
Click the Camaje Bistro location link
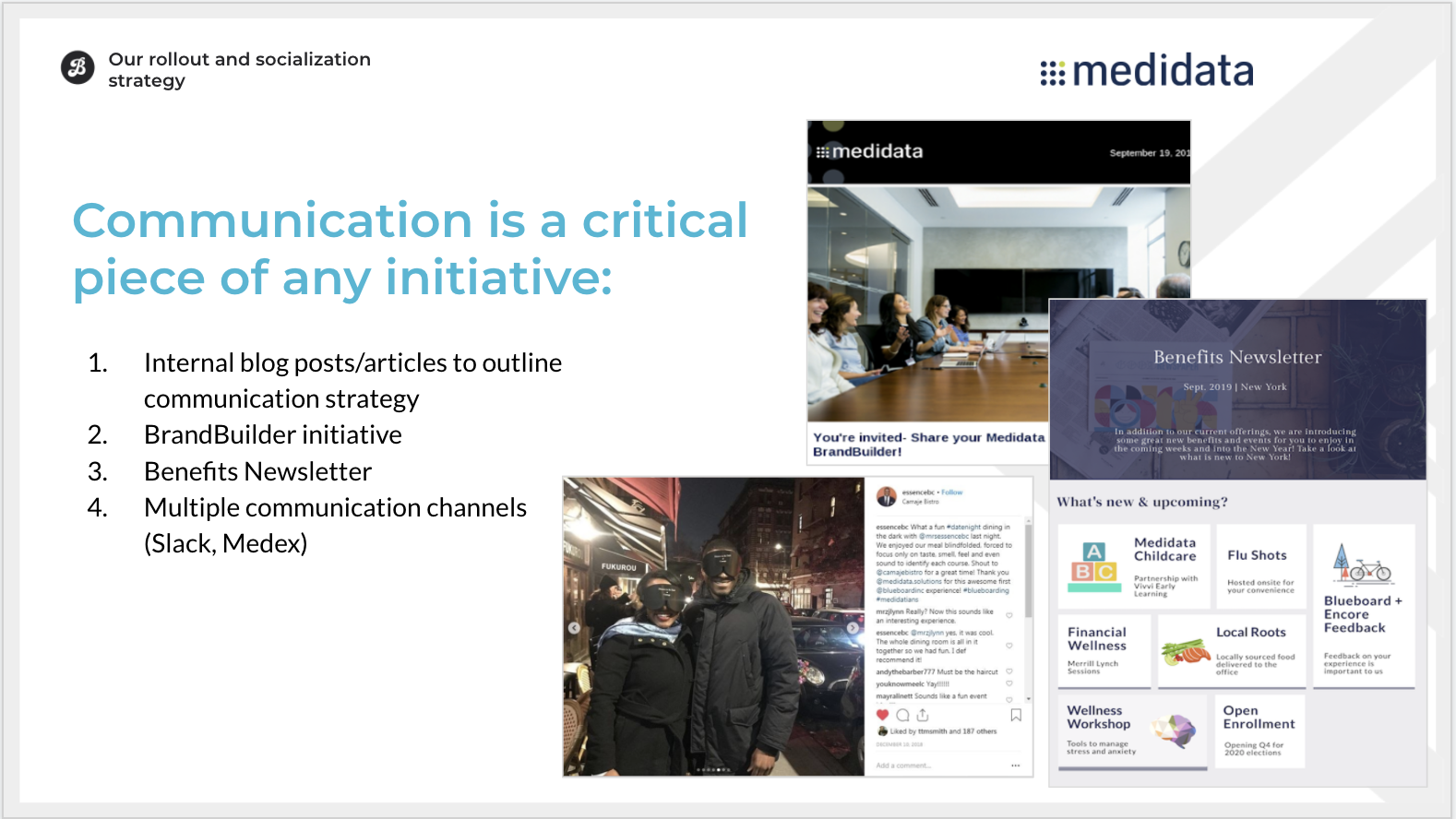coord(920,502)
